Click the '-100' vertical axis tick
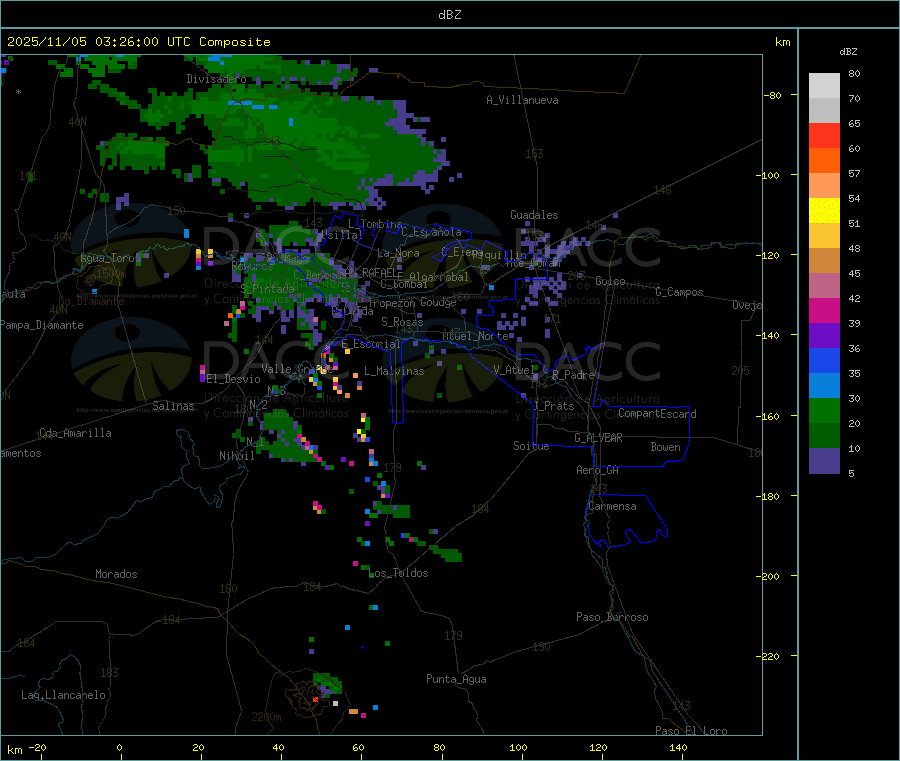 pos(767,175)
